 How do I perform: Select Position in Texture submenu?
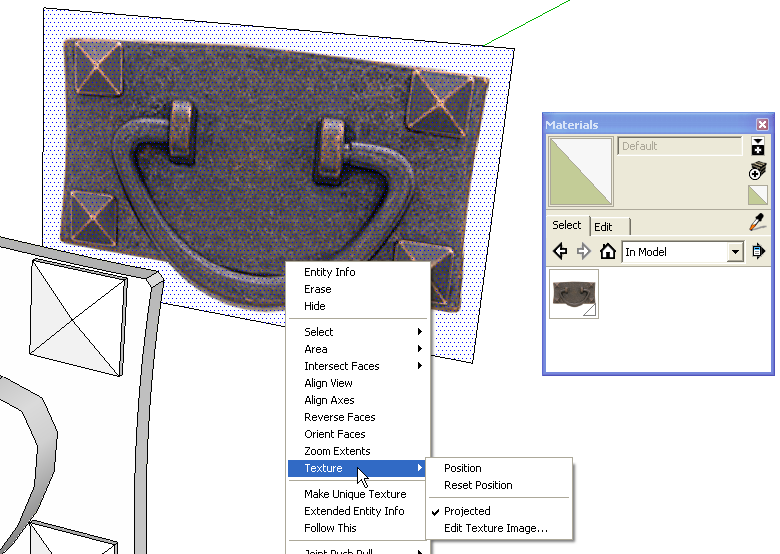499,468
